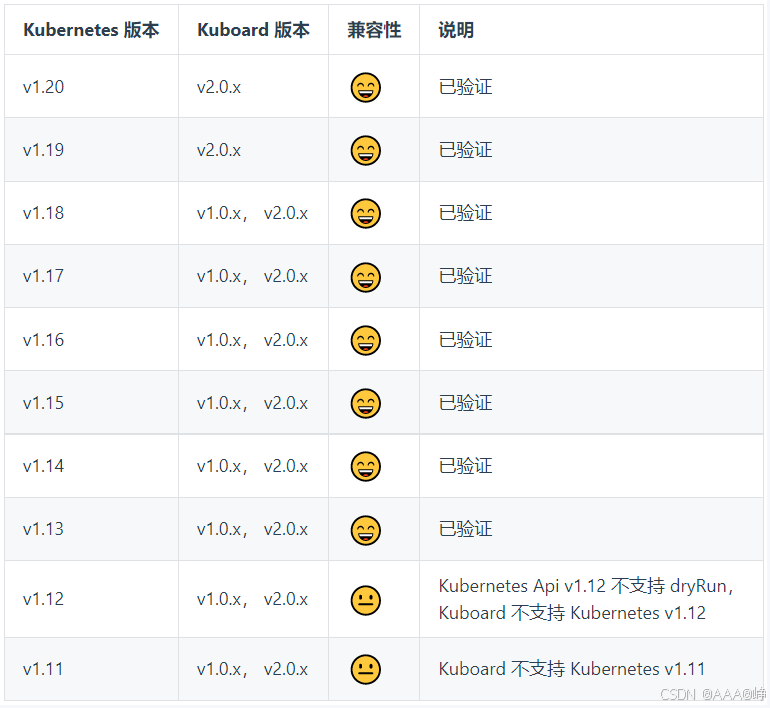The width and height of the screenshot is (770, 708).
Task: Click the 'Kuboard 版本' column header
Action: pos(253,30)
